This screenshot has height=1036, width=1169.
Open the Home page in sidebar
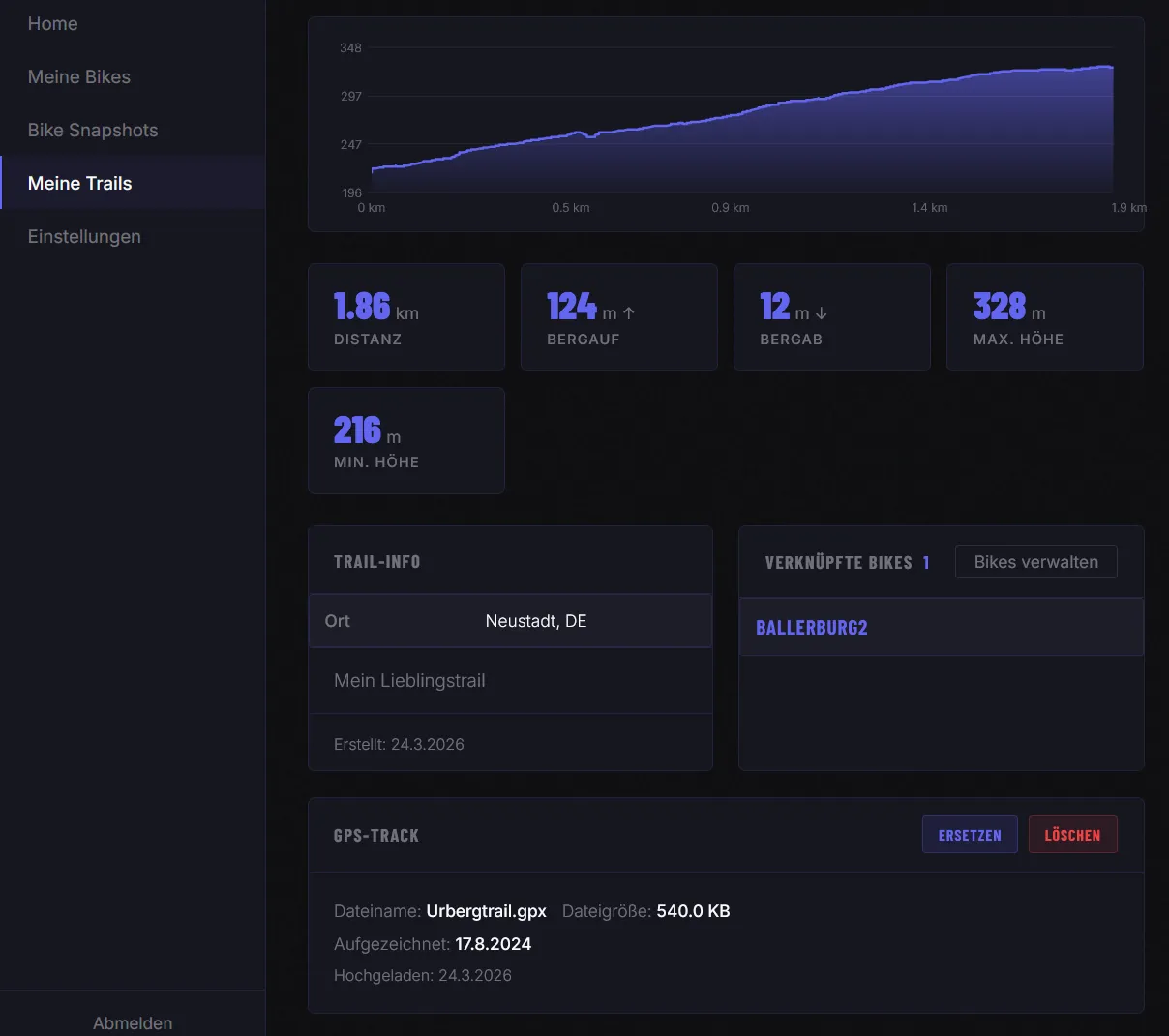coord(52,24)
